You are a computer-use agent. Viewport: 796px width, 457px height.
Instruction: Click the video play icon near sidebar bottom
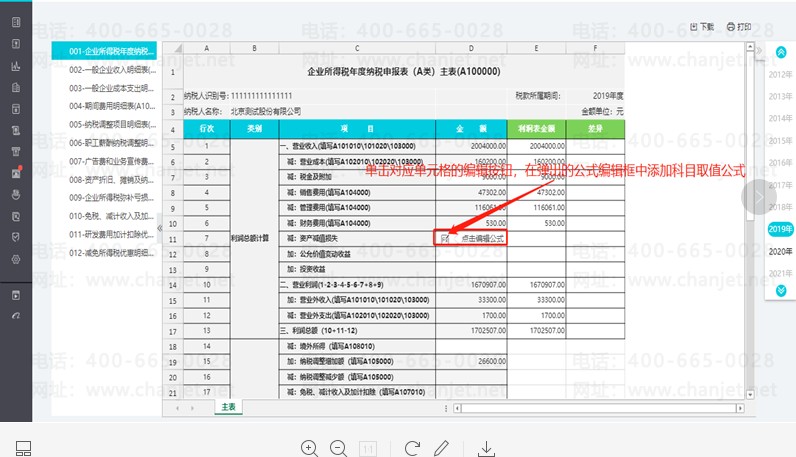(16, 295)
